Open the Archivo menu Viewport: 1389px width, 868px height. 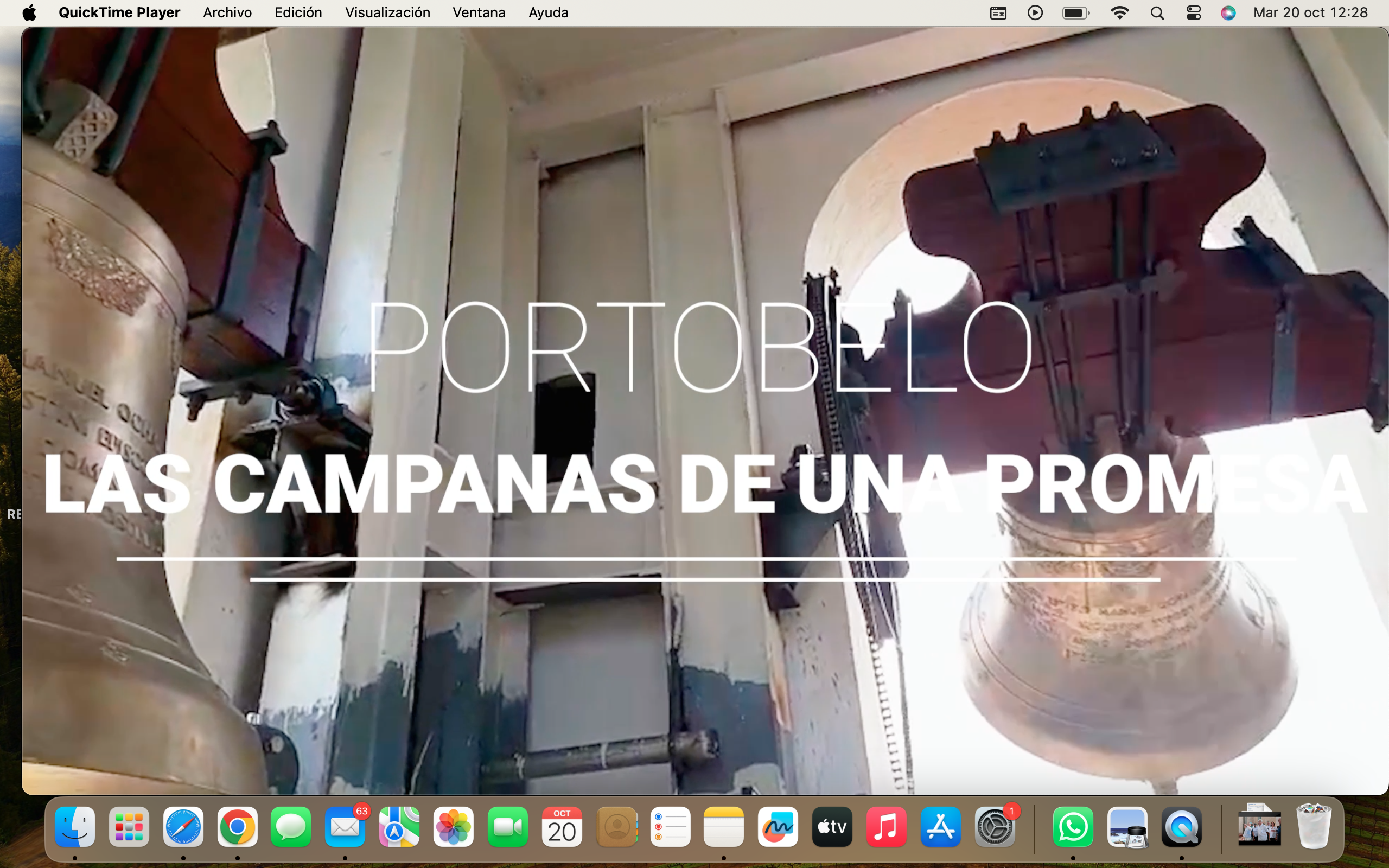point(227,12)
